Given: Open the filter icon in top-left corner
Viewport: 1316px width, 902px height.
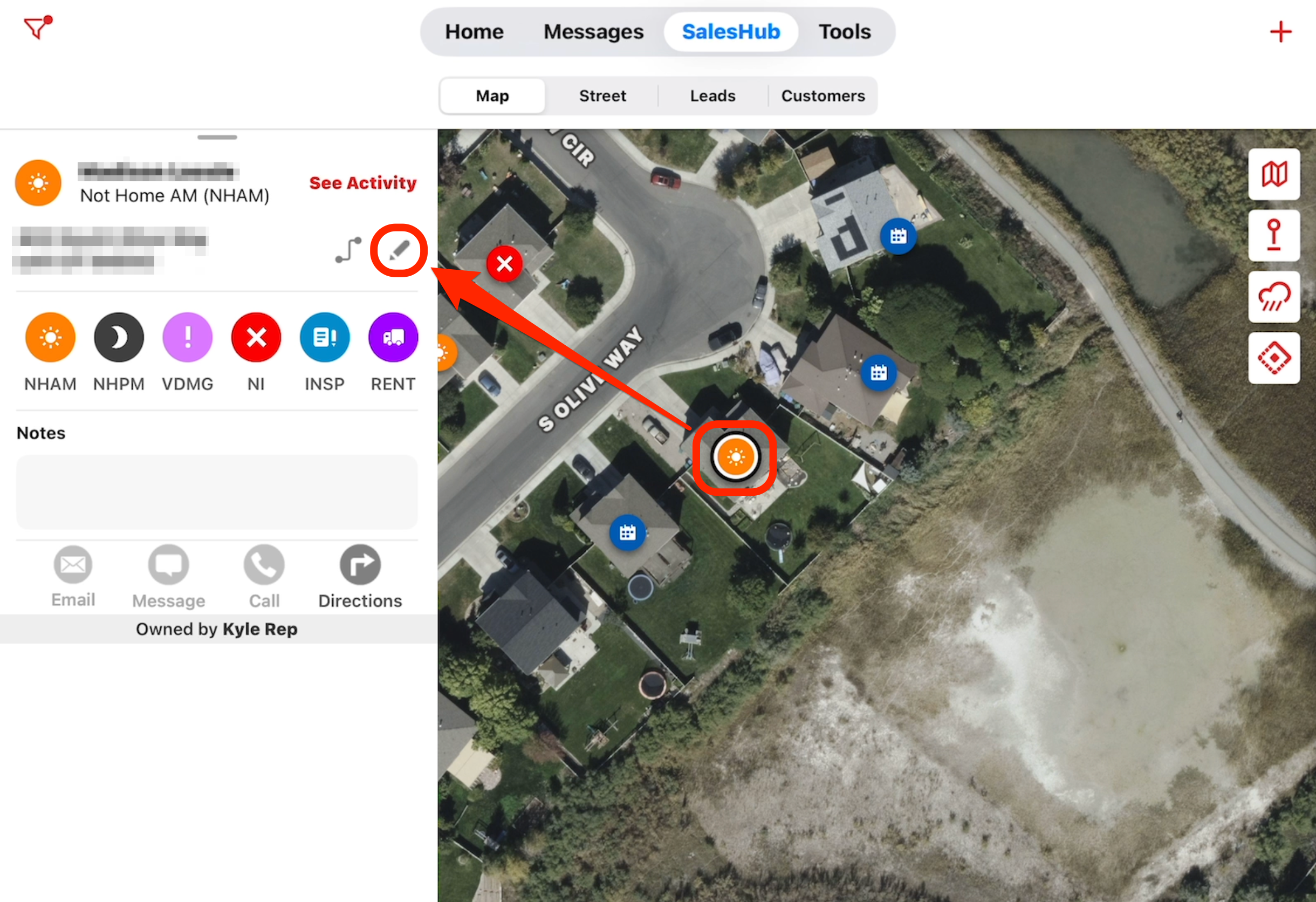Looking at the screenshot, I should 38,27.
